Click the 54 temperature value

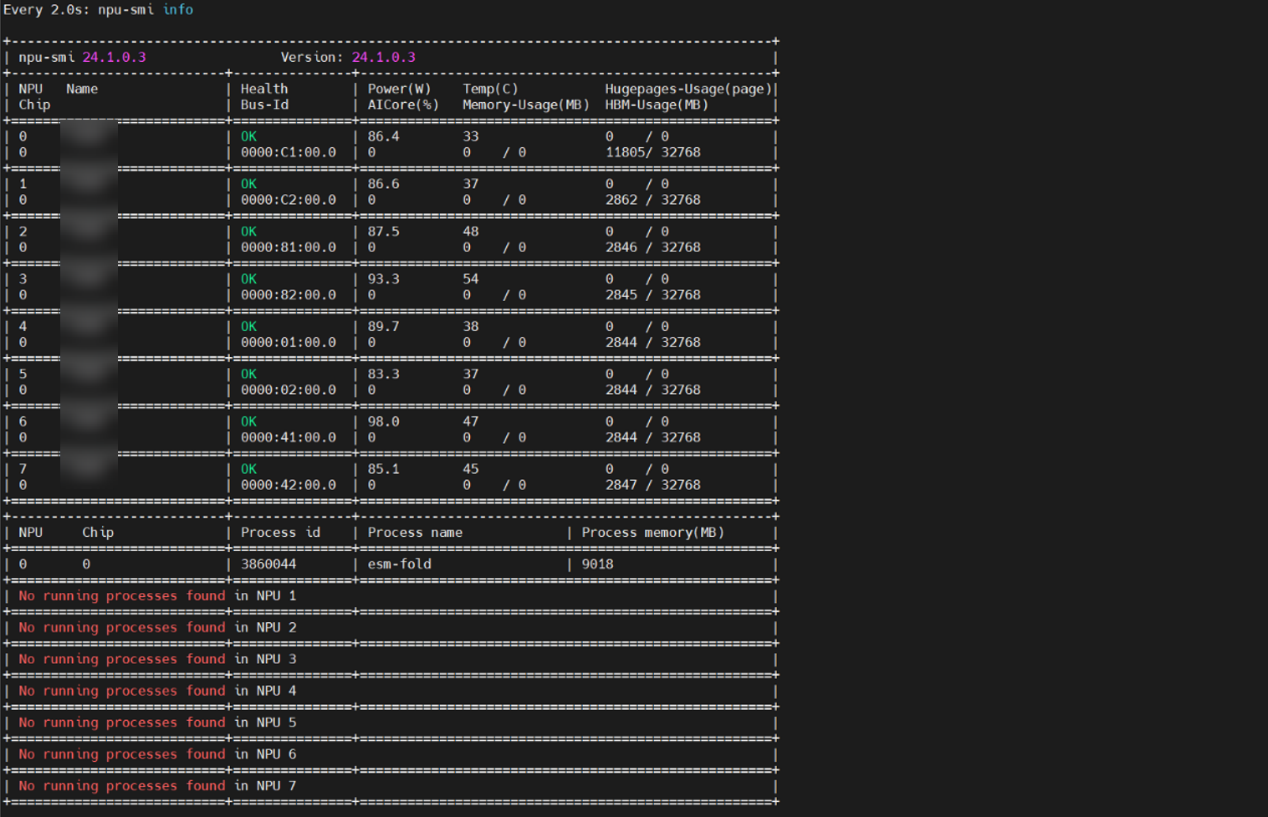point(470,279)
